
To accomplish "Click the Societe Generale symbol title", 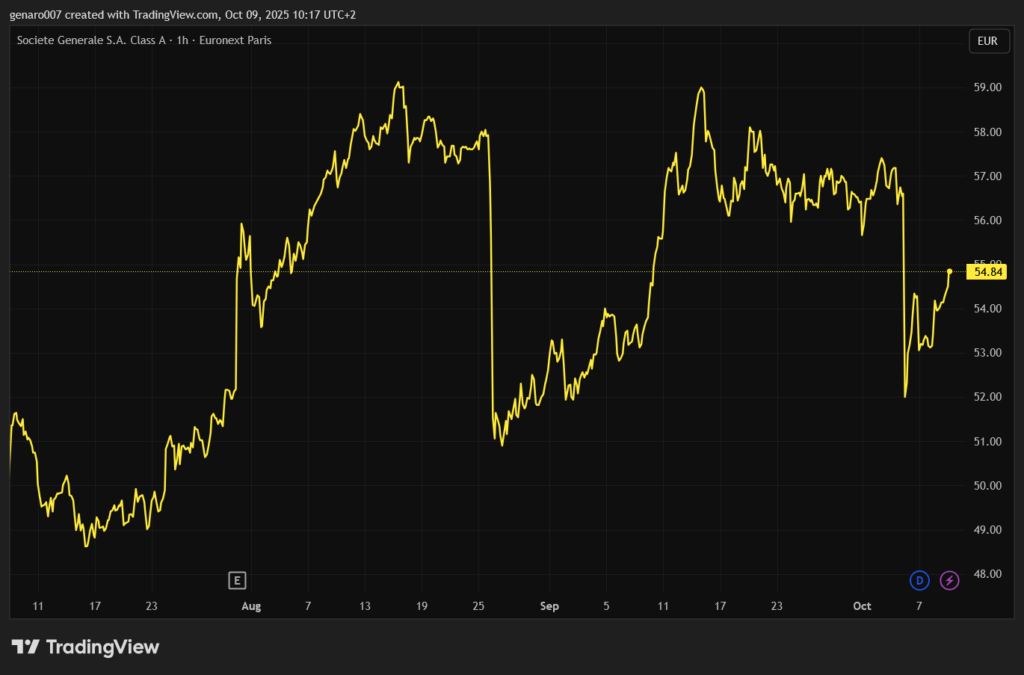I will [x=144, y=40].
